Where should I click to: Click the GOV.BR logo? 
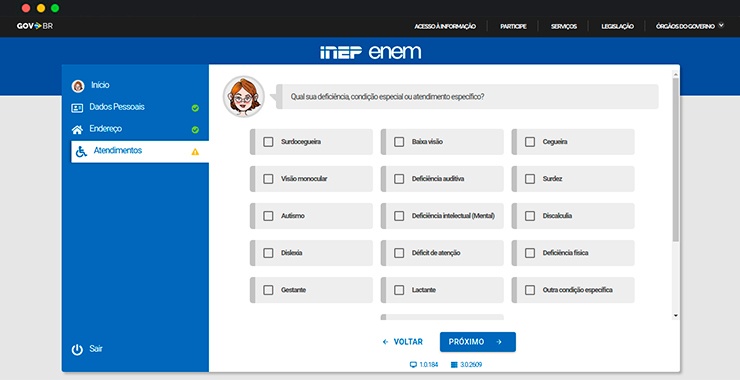coord(35,26)
